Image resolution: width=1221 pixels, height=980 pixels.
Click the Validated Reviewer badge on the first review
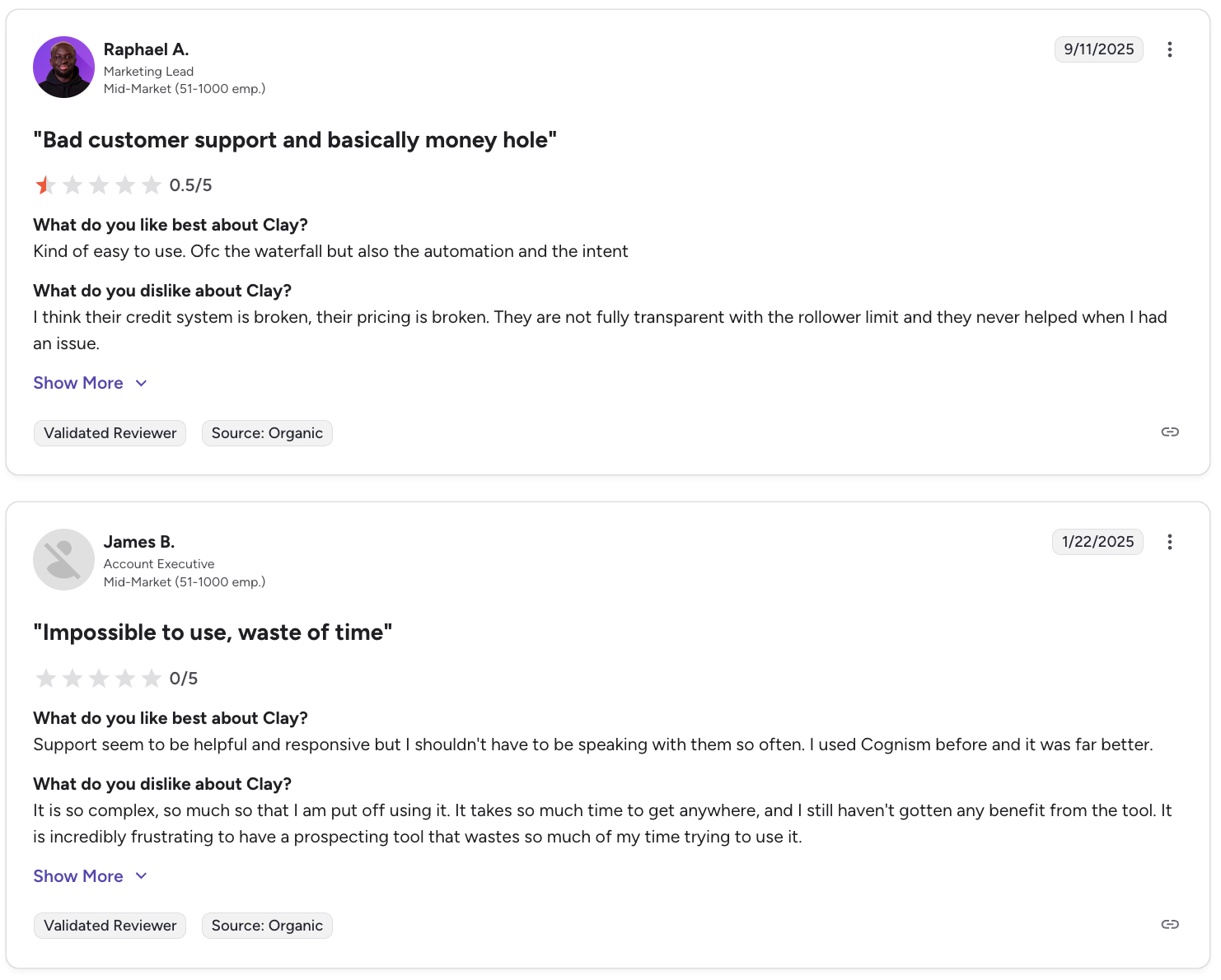point(110,432)
